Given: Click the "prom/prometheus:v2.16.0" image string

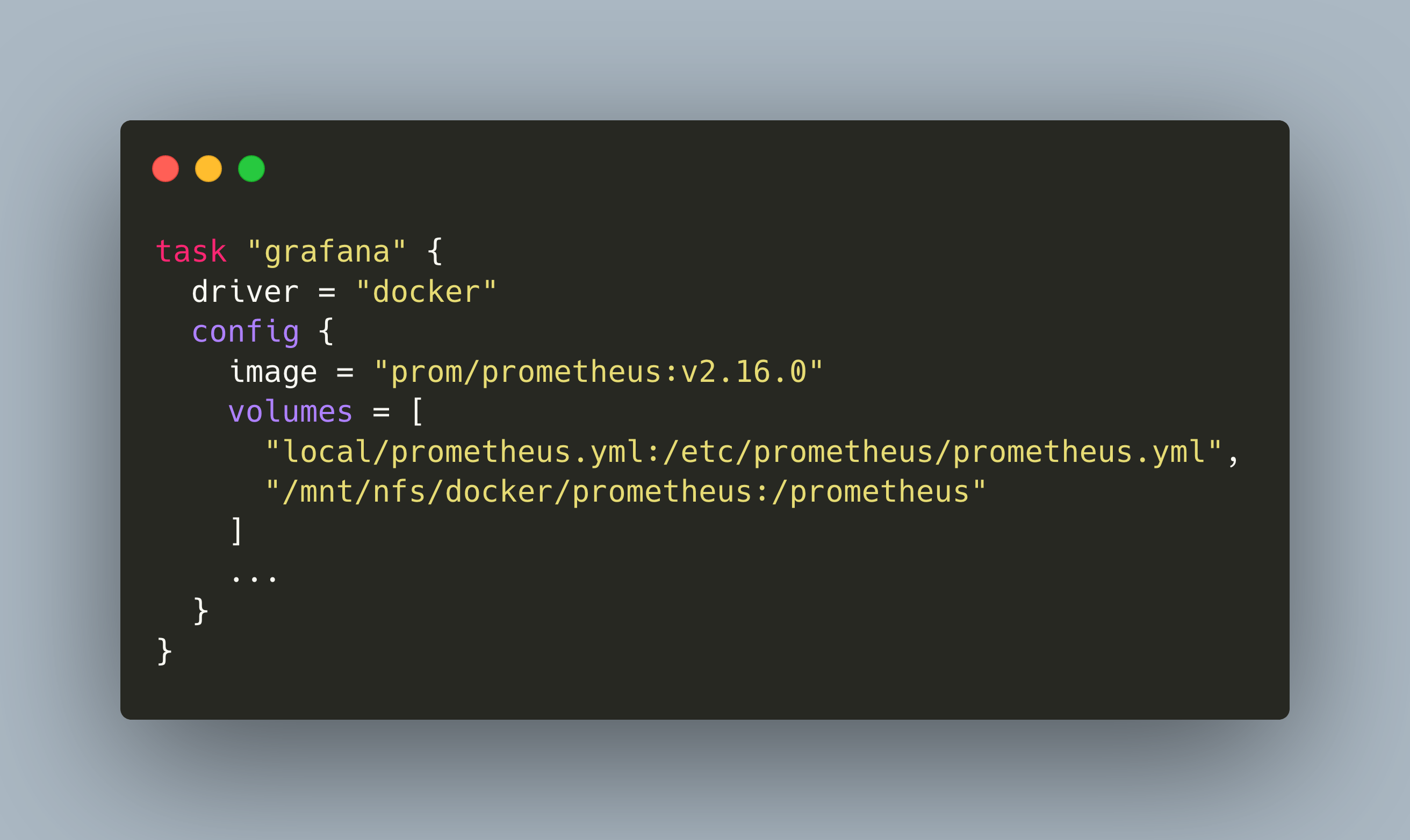Looking at the screenshot, I should pyautogui.click(x=598, y=372).
